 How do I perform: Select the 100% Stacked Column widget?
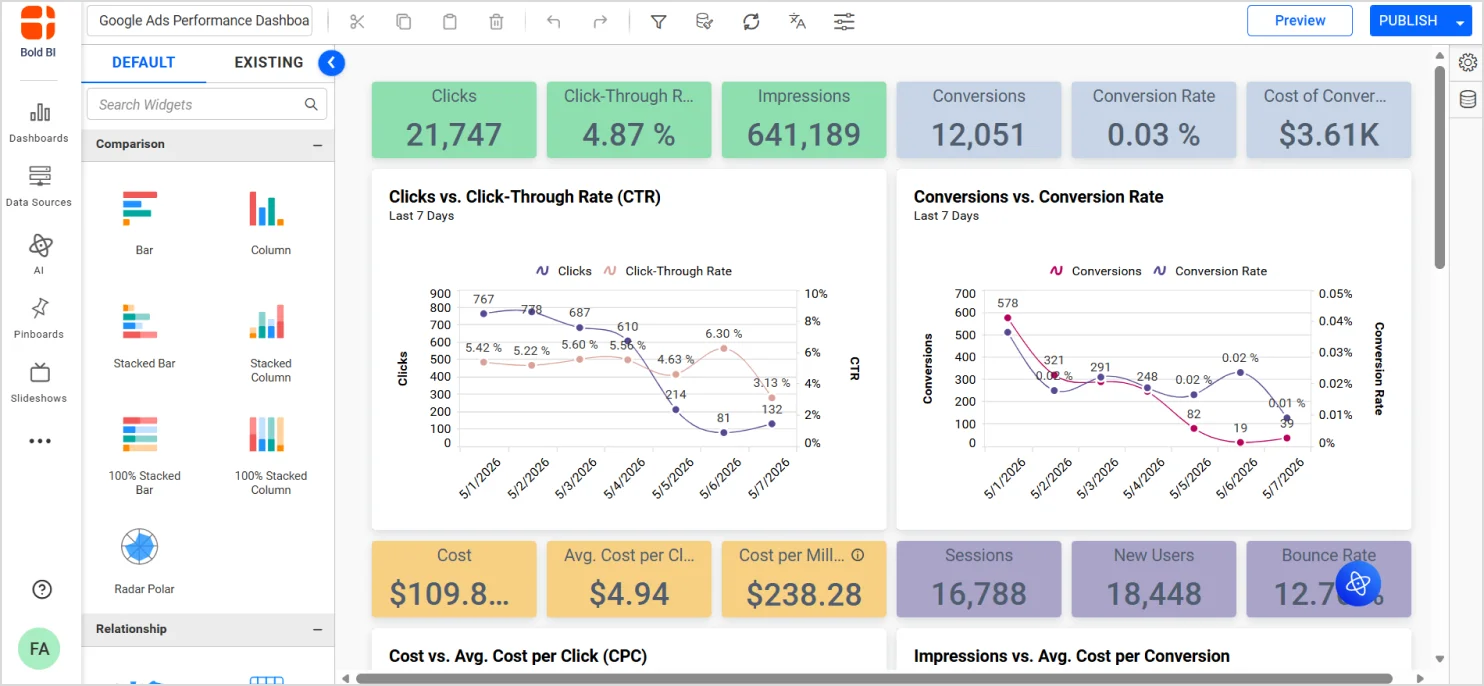(x=270, y=455)
